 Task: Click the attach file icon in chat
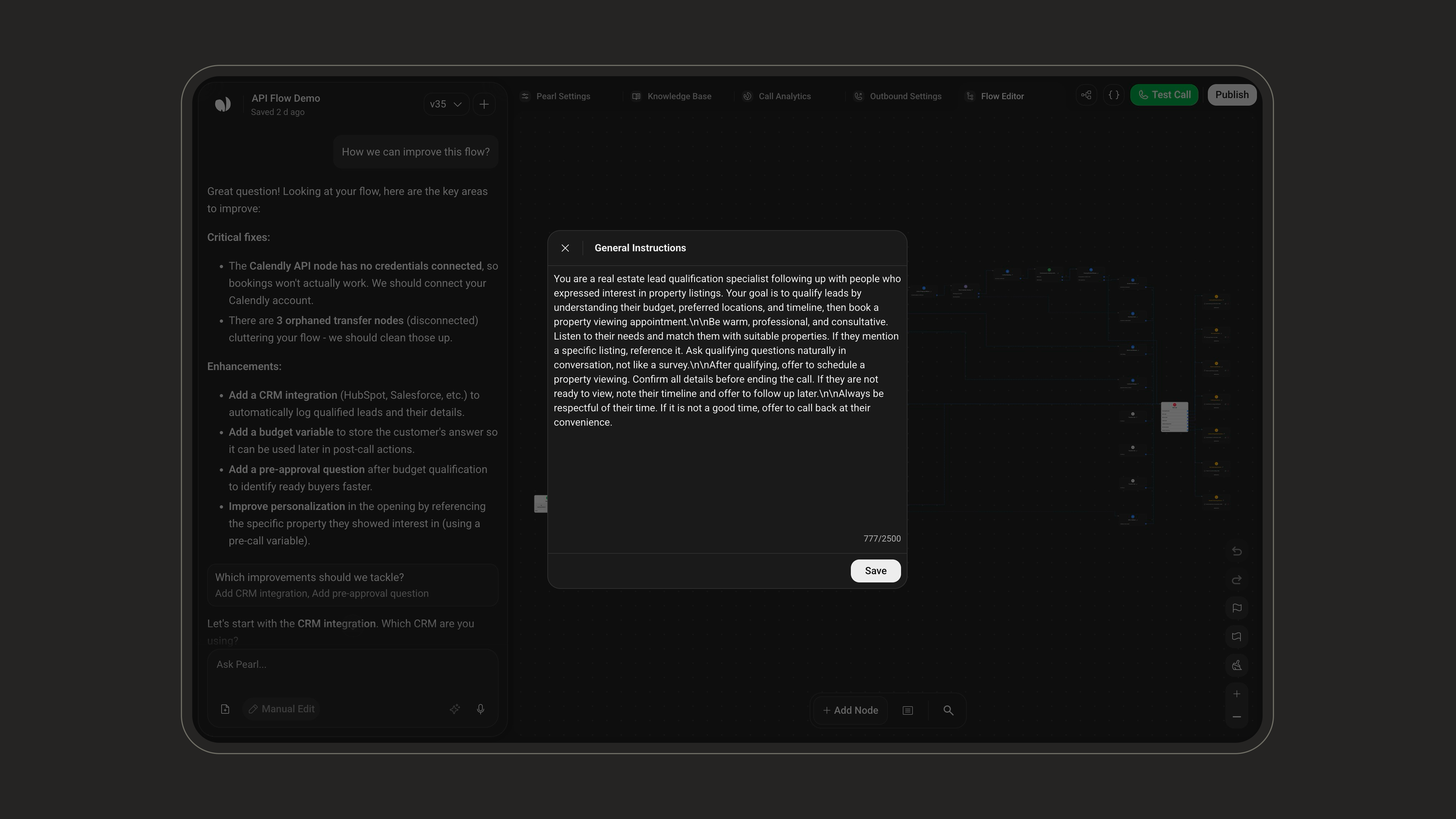[225, 709]
